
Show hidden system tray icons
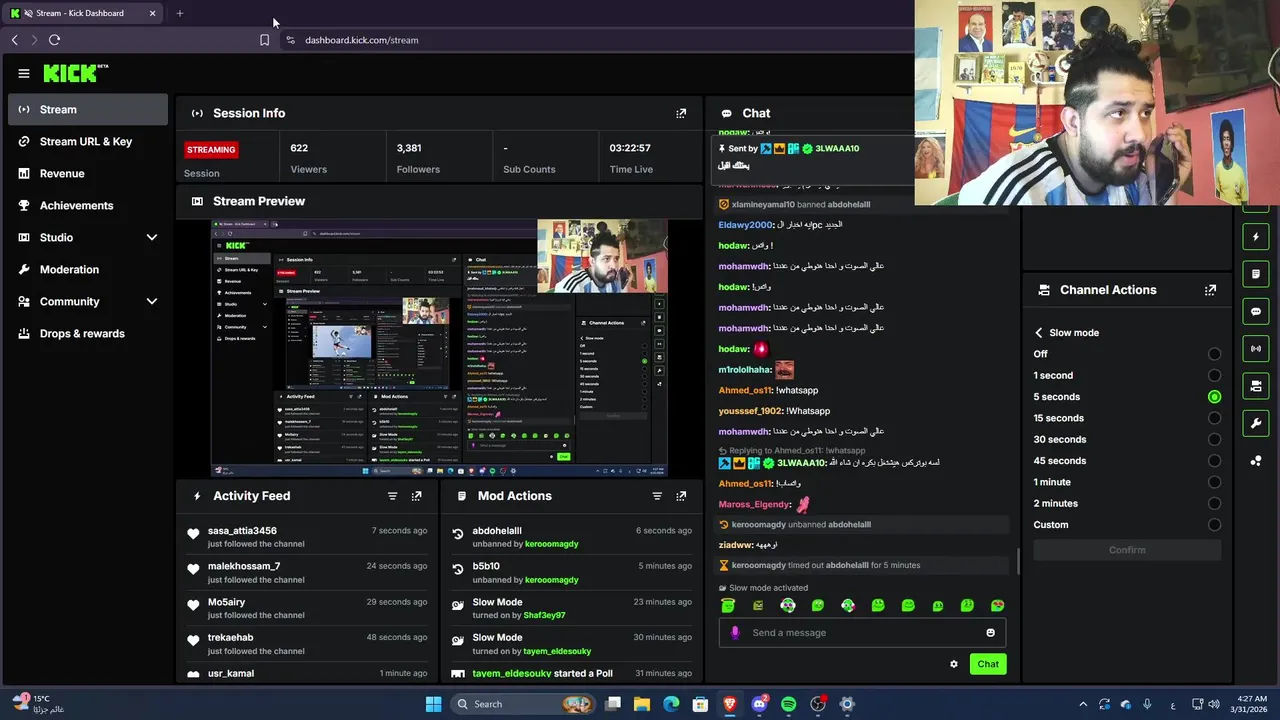pos(1082,704)
